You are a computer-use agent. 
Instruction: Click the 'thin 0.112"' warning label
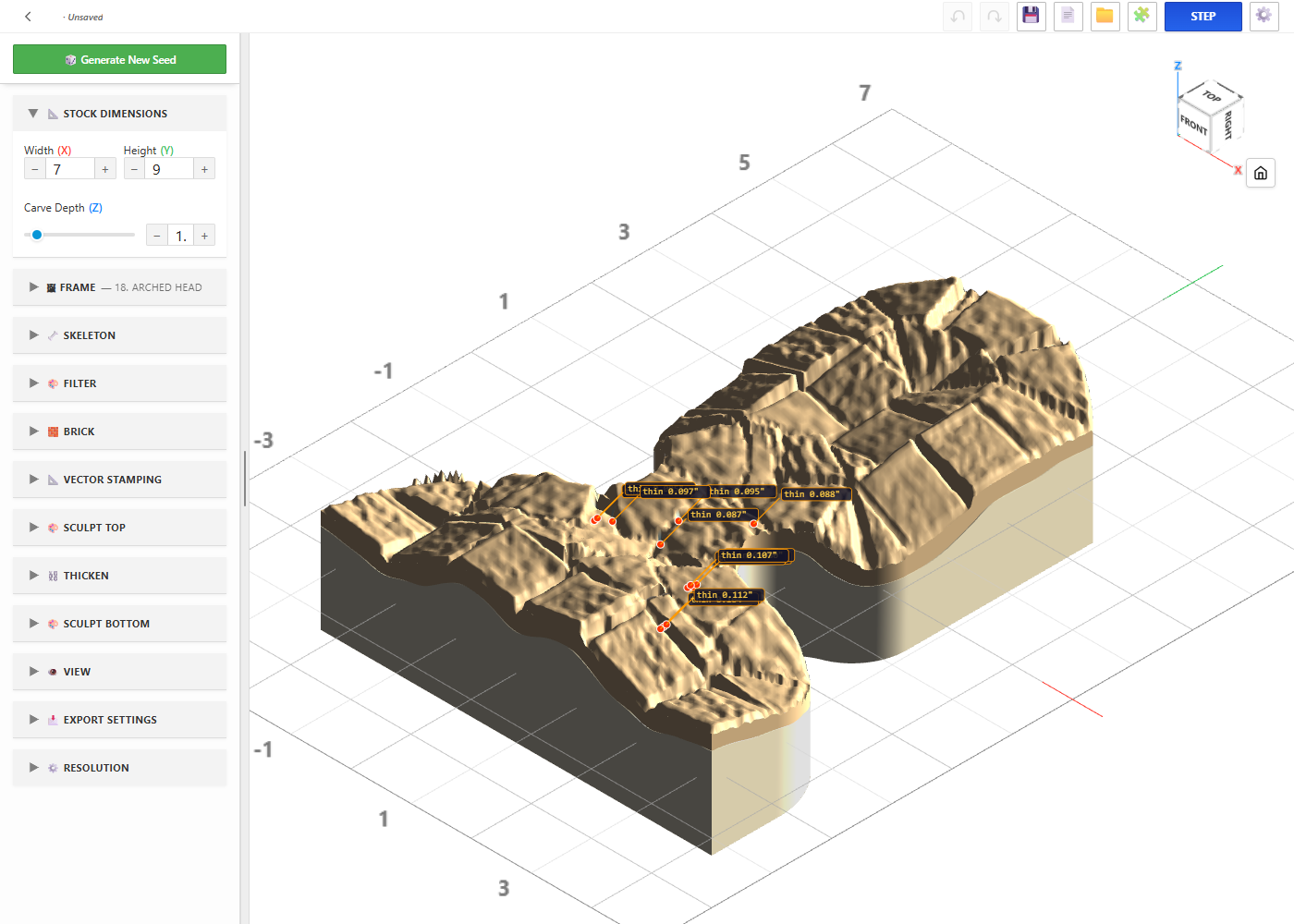pos(728,595)
